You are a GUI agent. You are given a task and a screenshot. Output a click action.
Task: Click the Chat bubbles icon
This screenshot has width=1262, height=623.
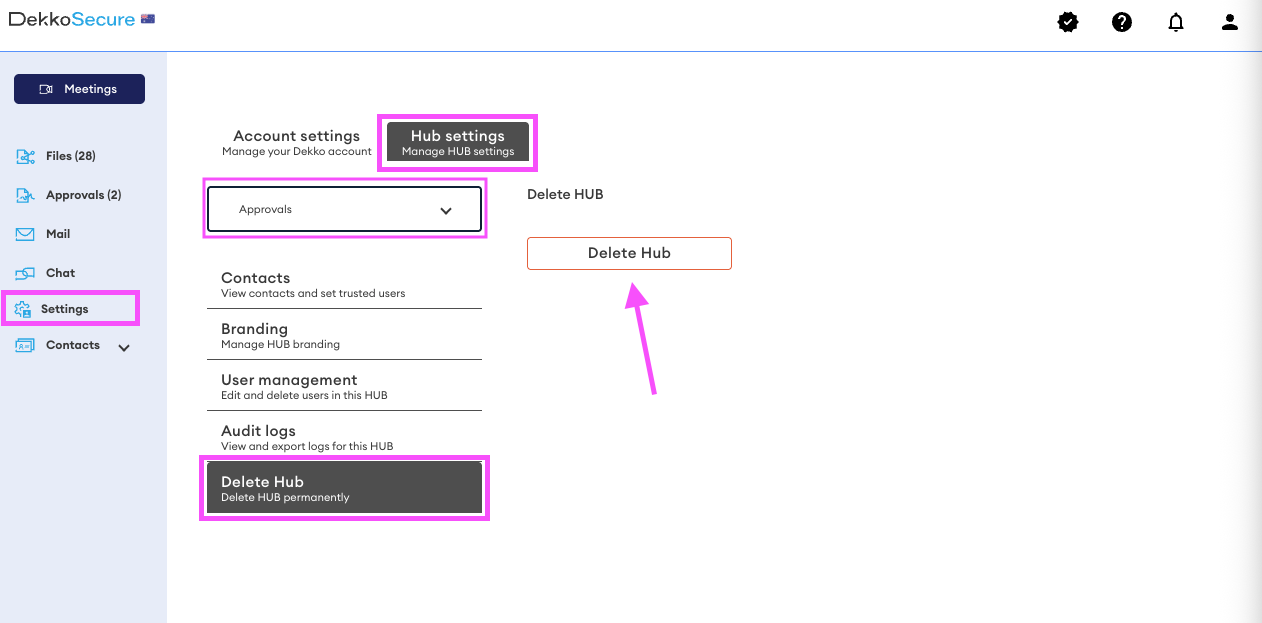(26, 273)
